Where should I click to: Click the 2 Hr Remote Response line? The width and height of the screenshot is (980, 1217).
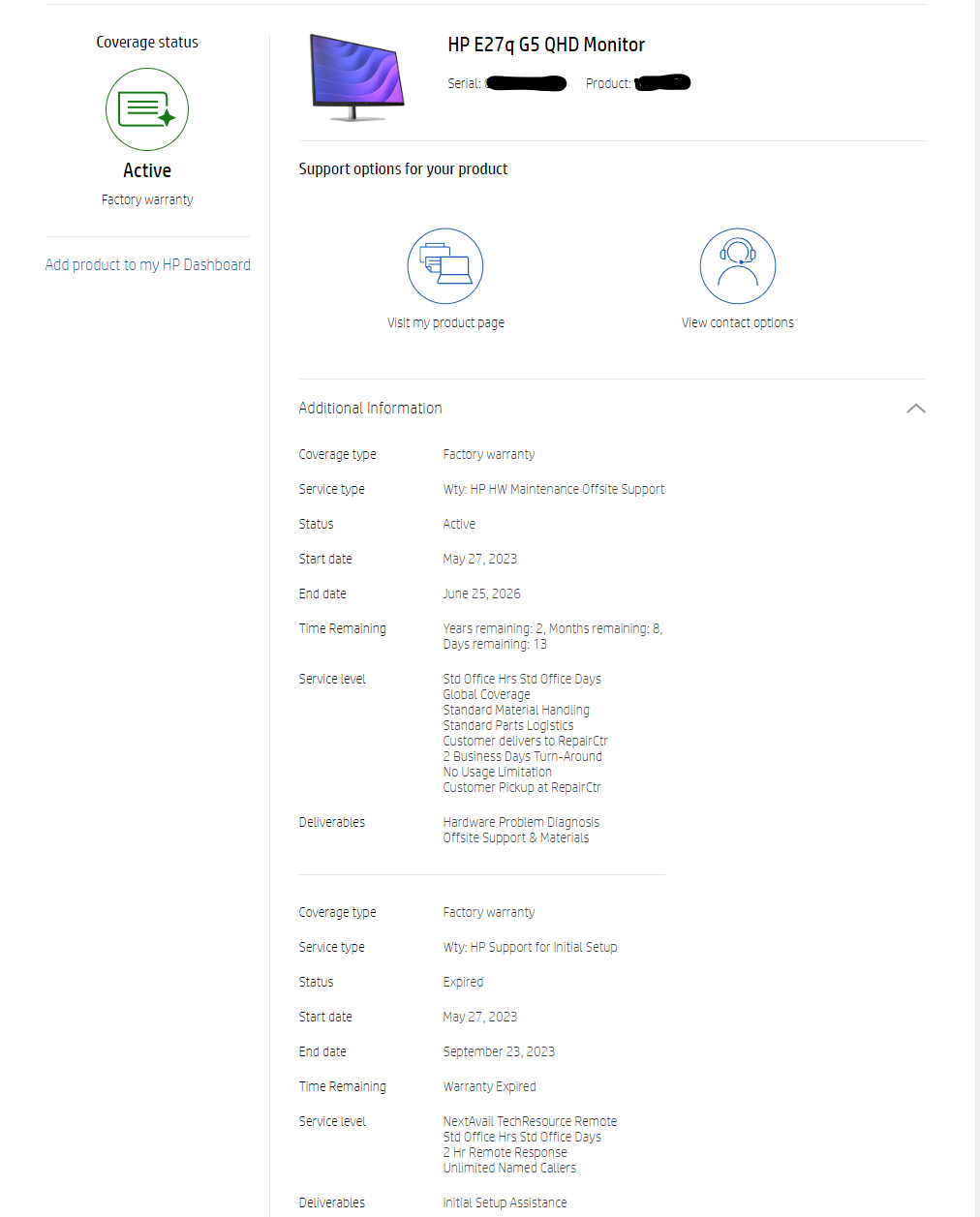click(x=505, y=1152)
